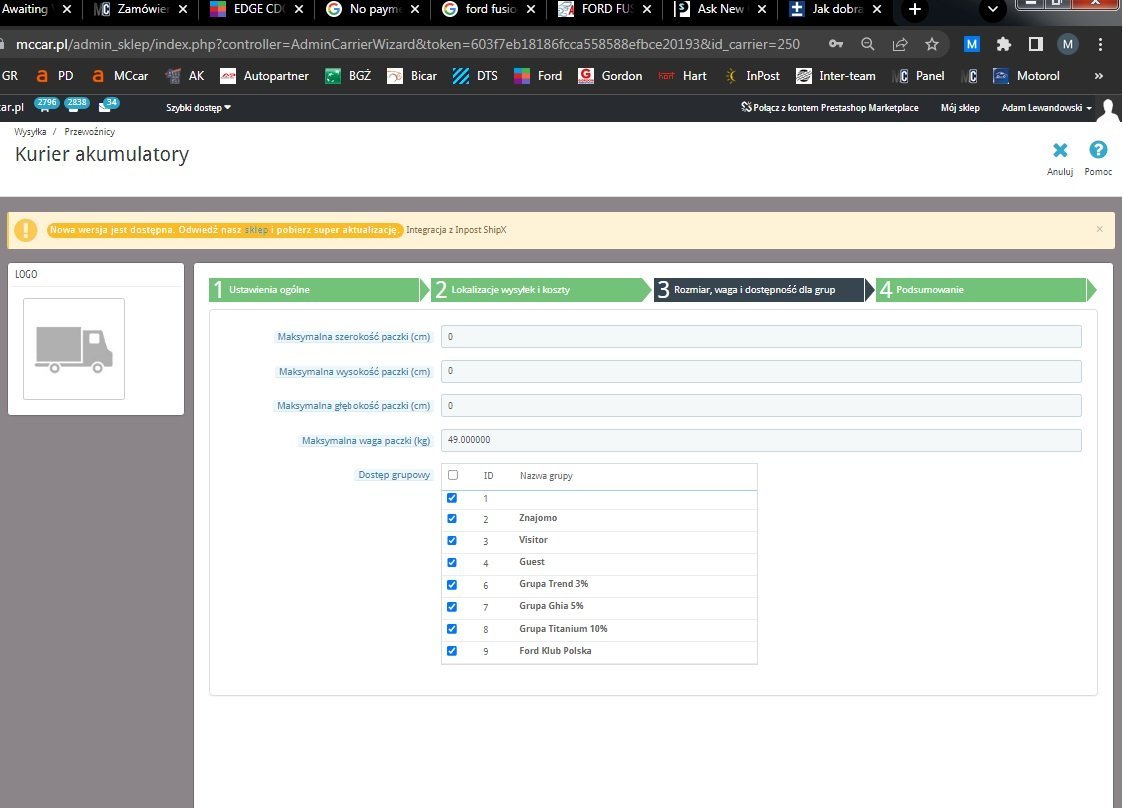Screen dimensions: 1123x808
Task: Dismiss the yellow update notification banner
Action: coord(1099,229)
